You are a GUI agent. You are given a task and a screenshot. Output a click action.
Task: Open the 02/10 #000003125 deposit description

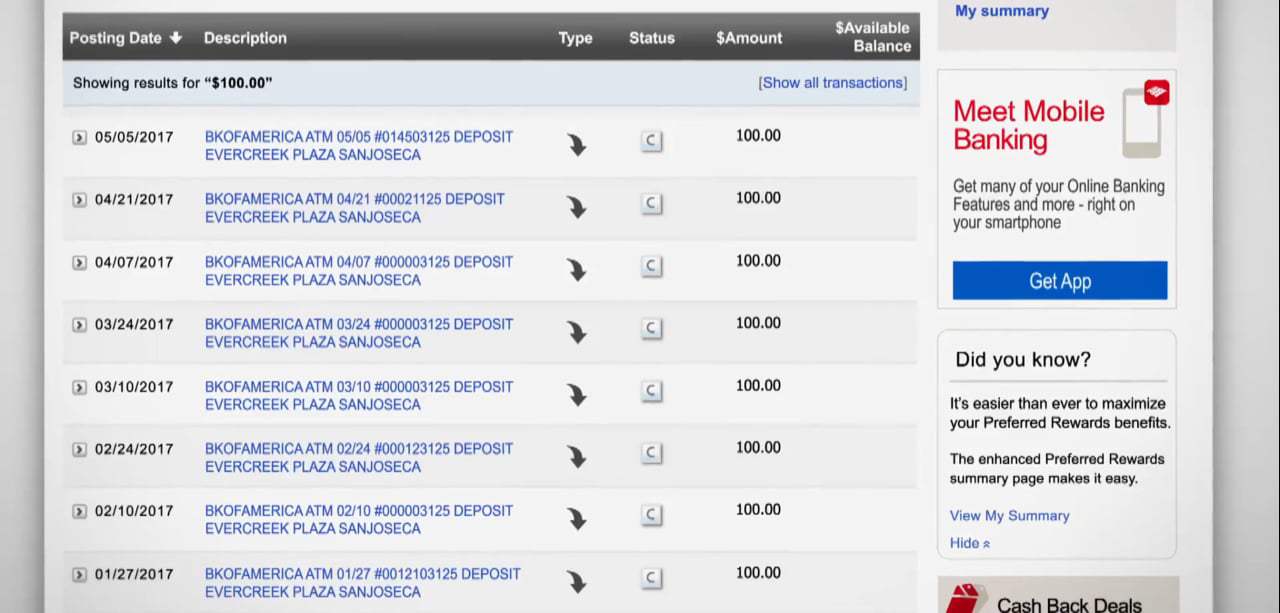[x=359, y=520]
